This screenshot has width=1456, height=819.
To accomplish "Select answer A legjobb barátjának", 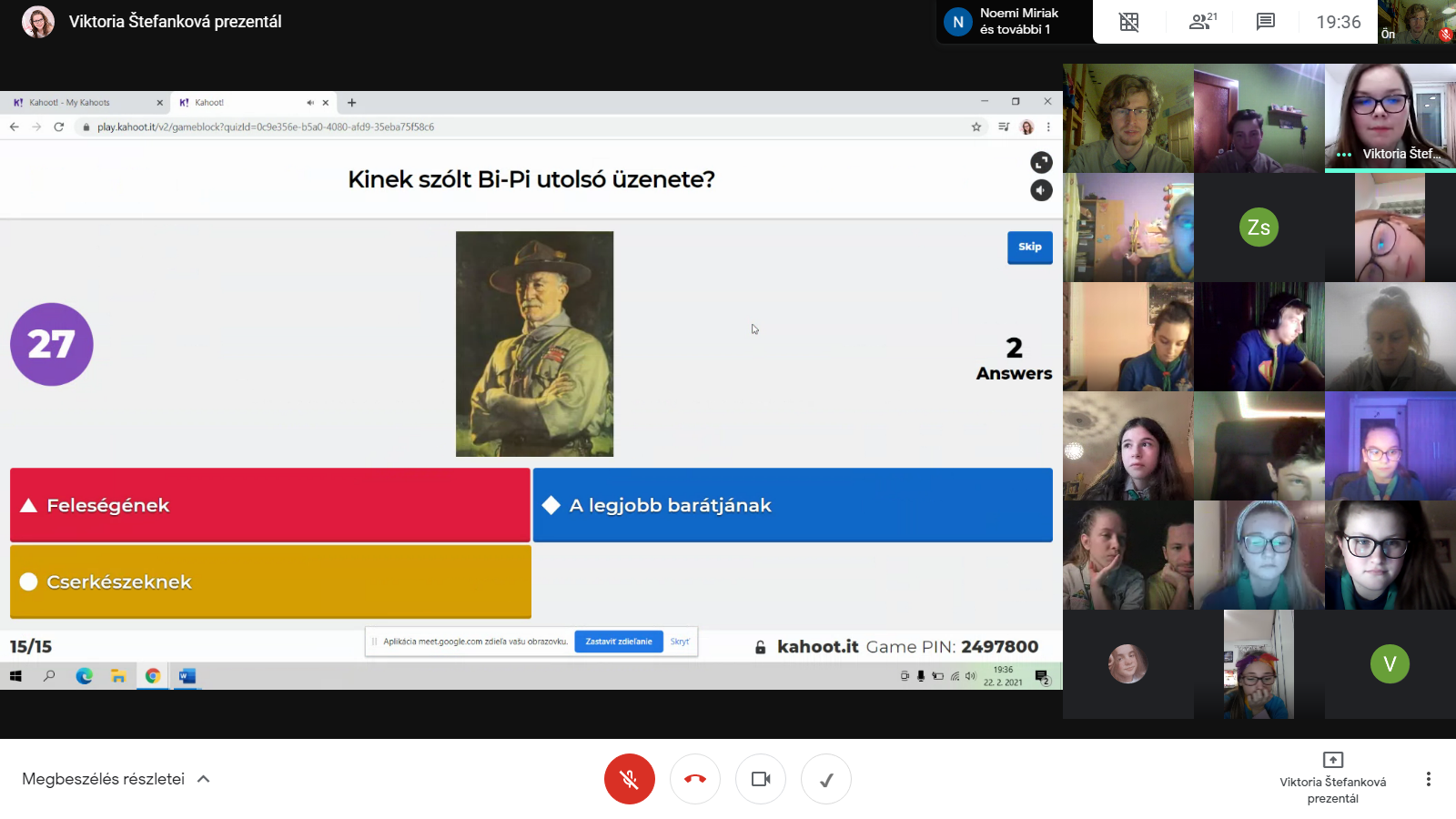I will click(x=793, y=505).
